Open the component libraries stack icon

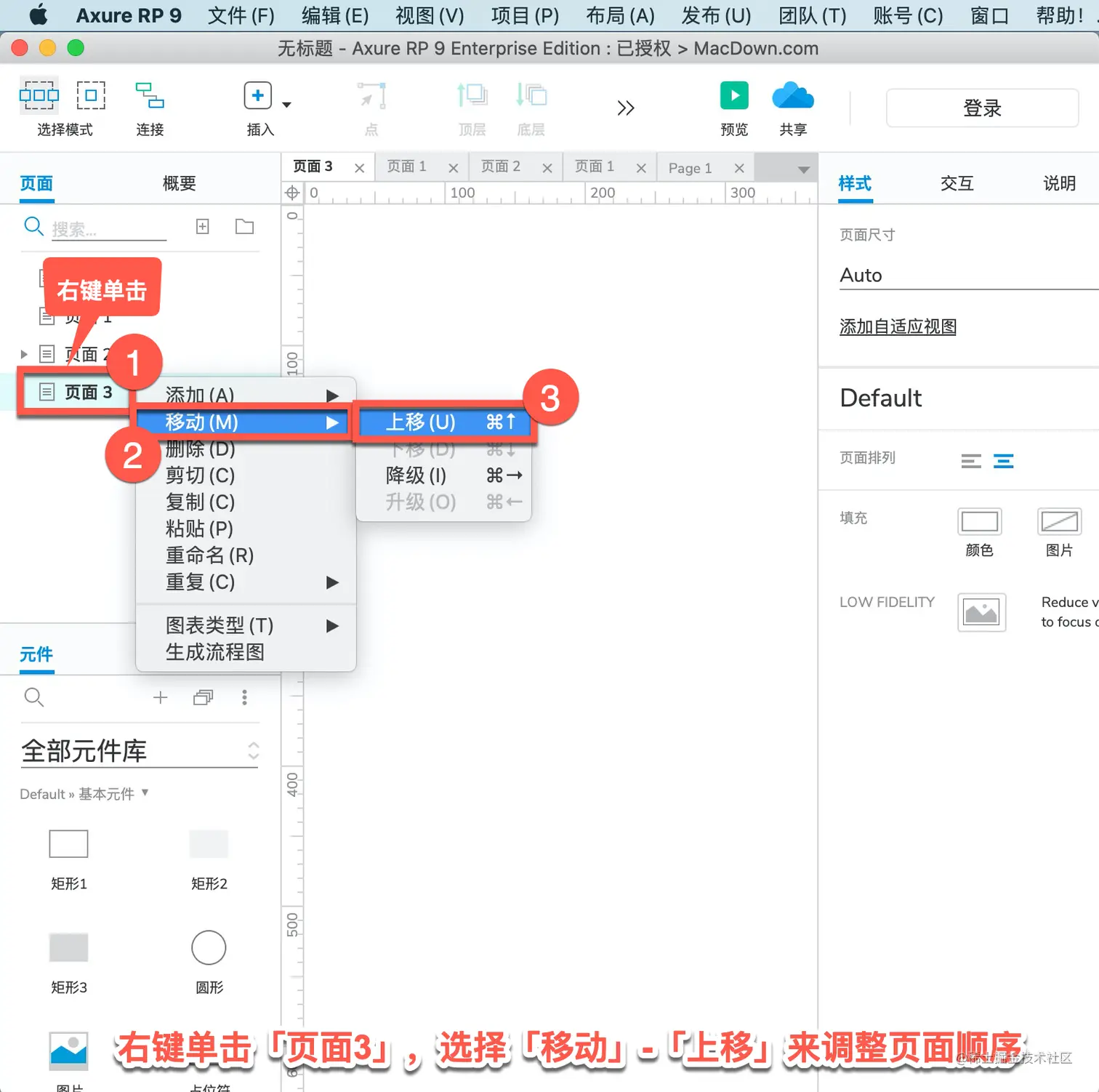204,697
